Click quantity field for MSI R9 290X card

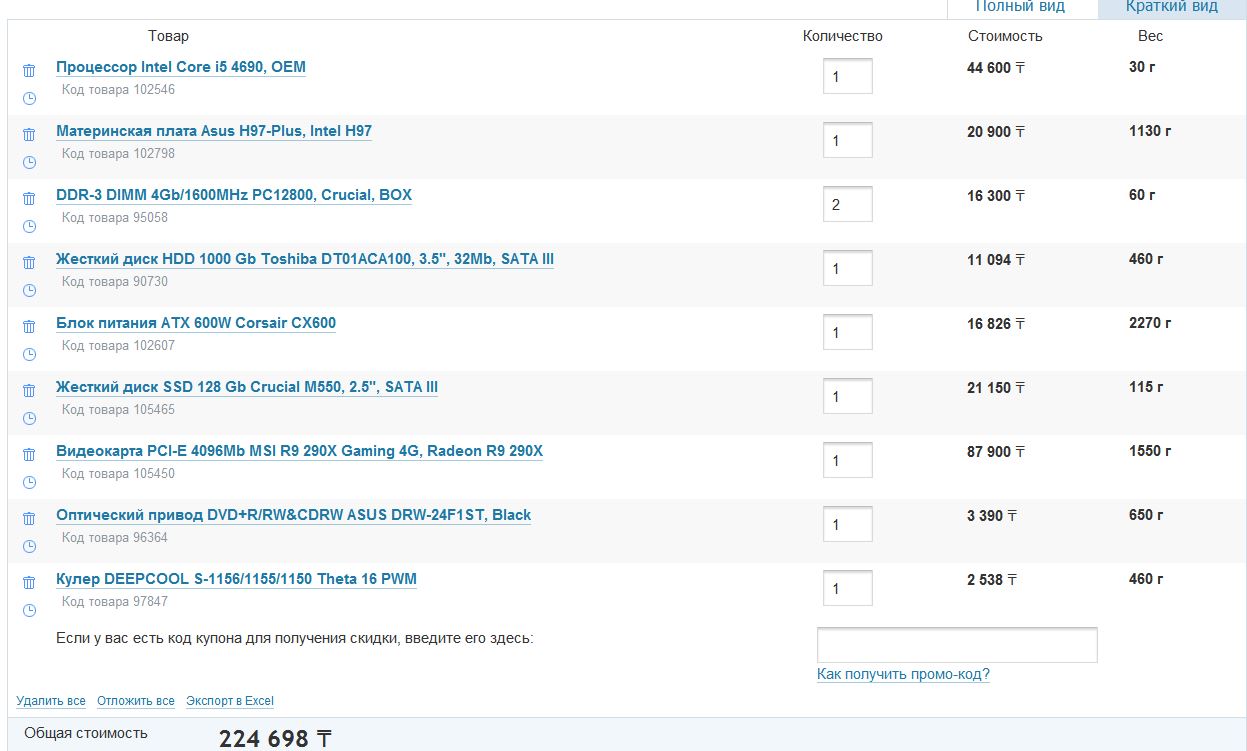848,460
